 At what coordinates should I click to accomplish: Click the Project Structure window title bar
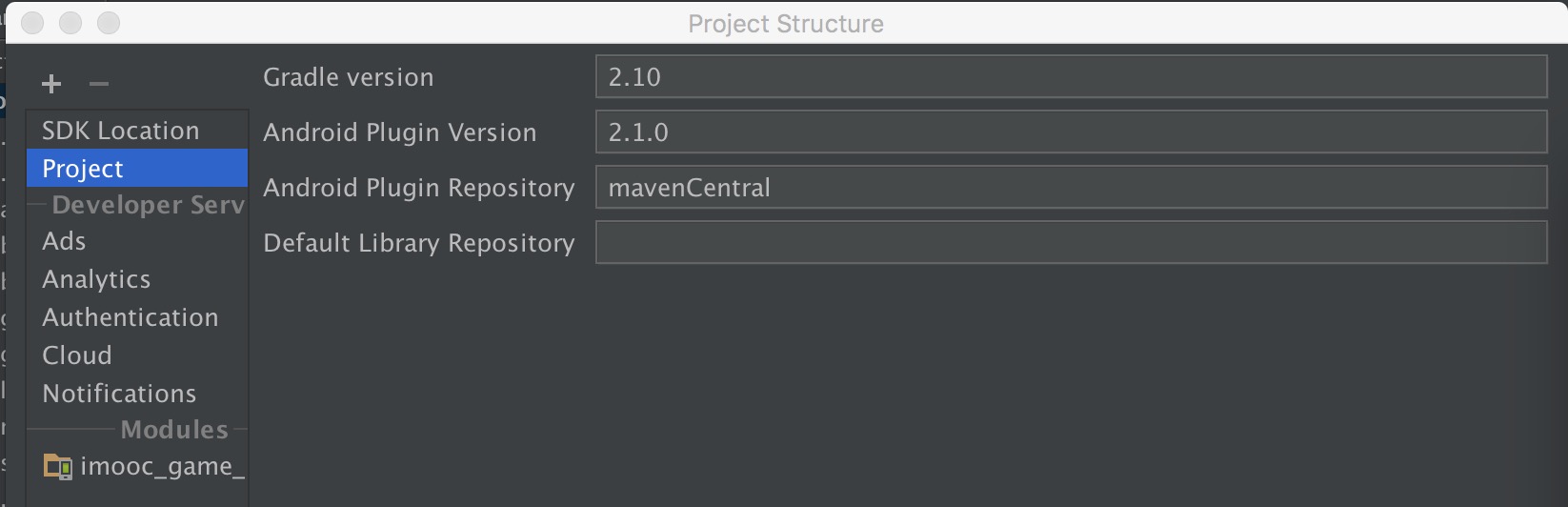click(786, 24)
